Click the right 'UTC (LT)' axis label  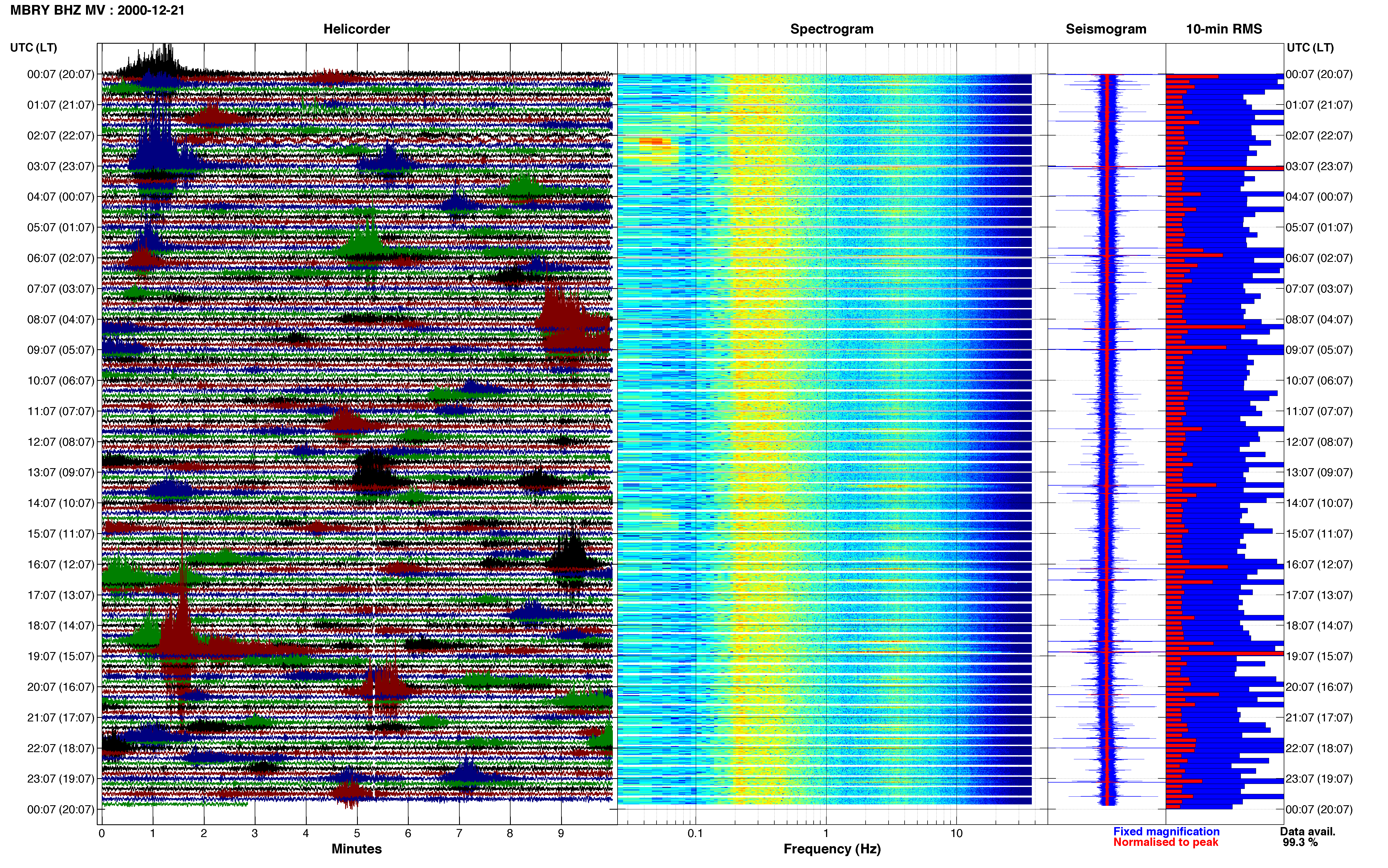[x=1310, y=48]
